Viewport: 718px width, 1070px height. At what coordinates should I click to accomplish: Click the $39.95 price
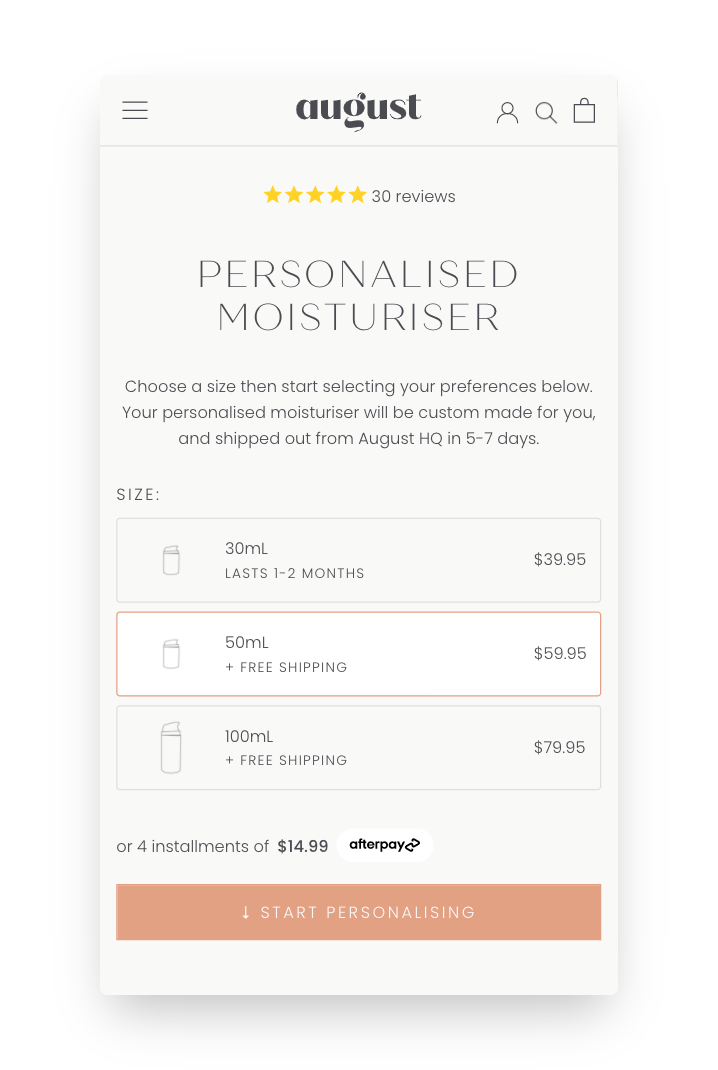[x=559, y=560]
